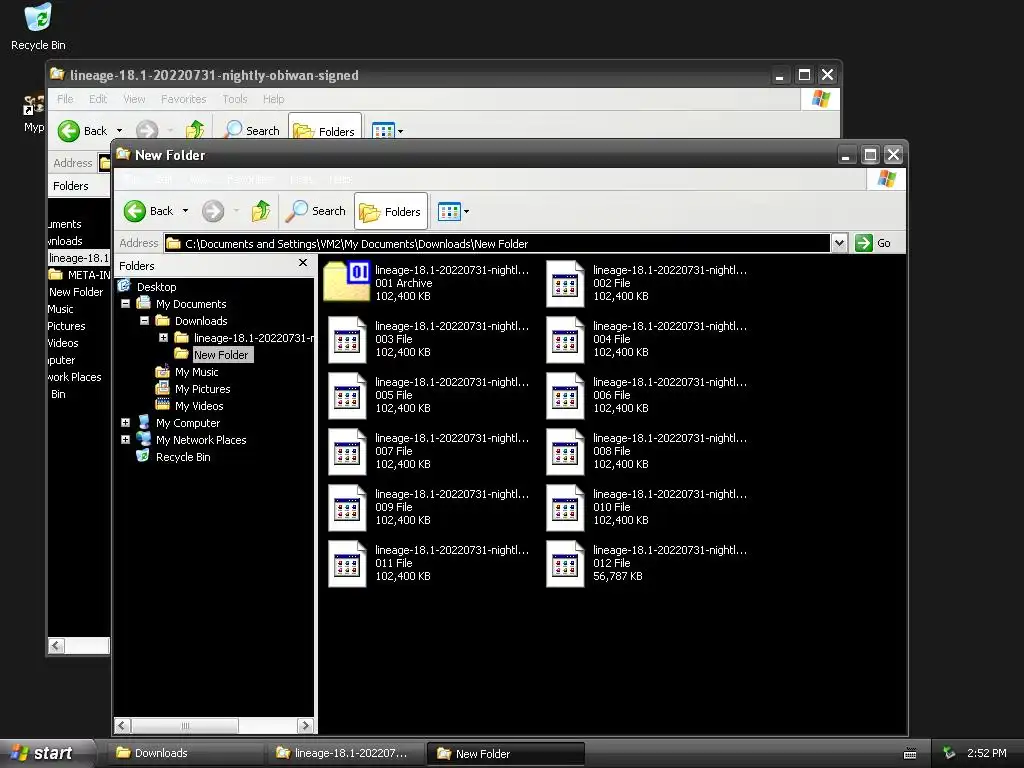Toggle Folders pane in New Folder window
This screenshot has height=768, width=1024.
pos(391,211)
